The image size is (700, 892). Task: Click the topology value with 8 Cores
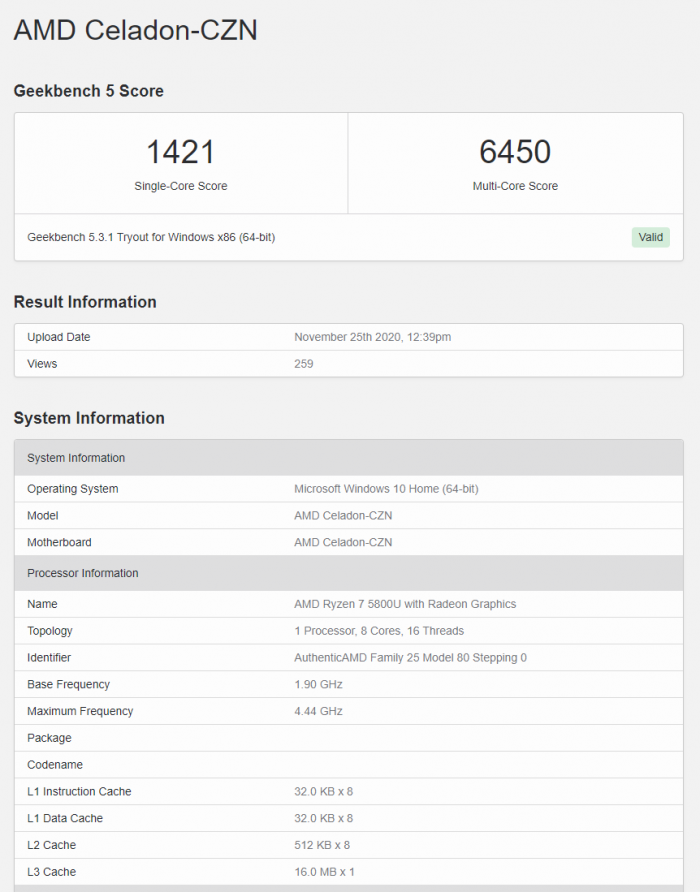pyautogui.click(x=379, y=631)
